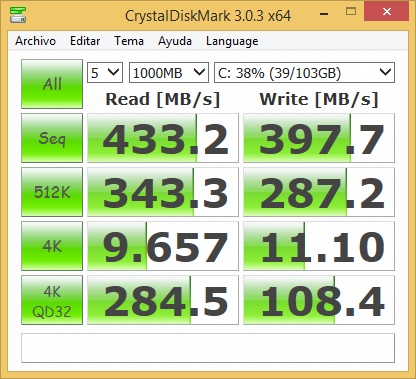Click the 4K QD32 write result 108.4
The image size is (416, 379).
tap(319, 300)
